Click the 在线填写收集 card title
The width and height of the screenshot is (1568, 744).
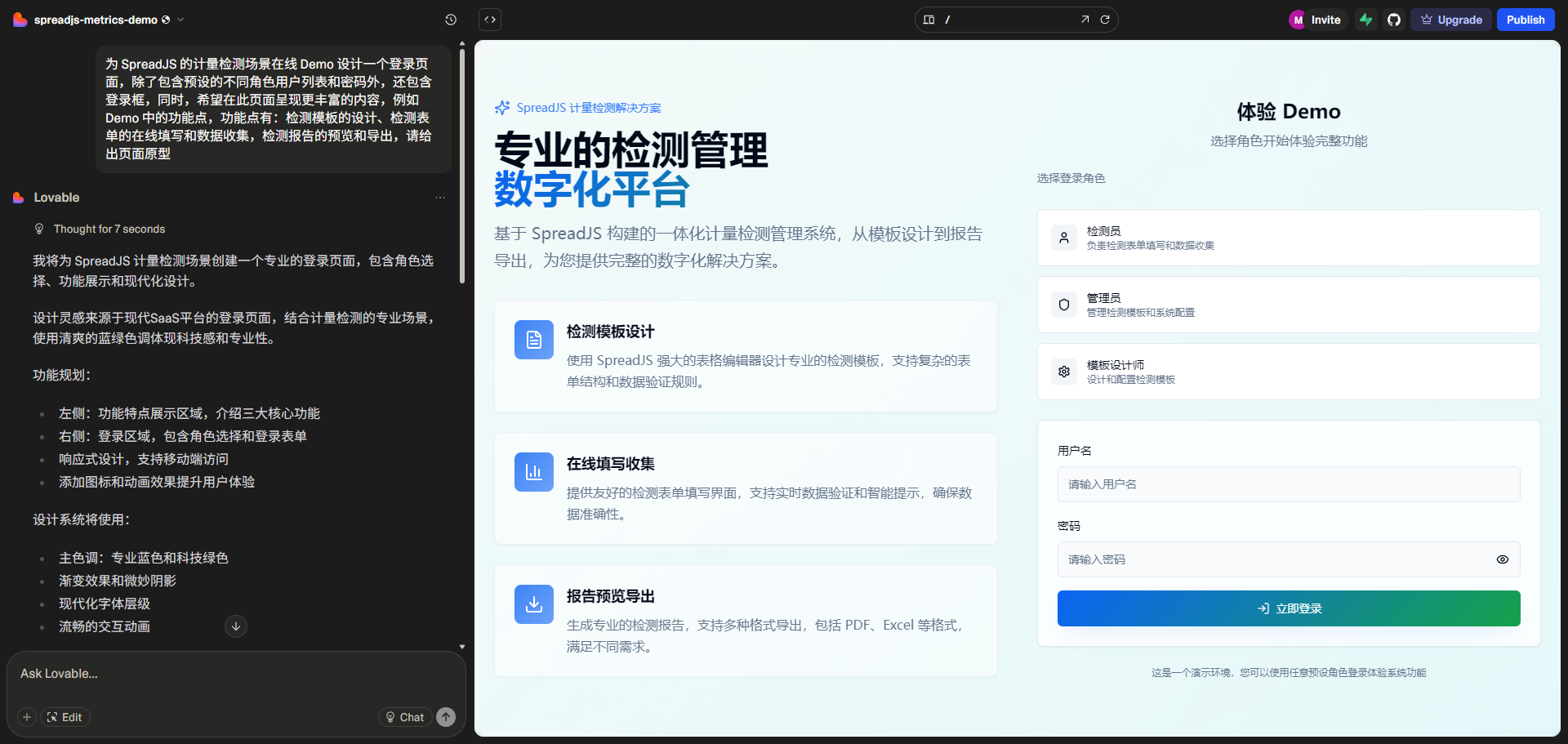click(611, 464)
